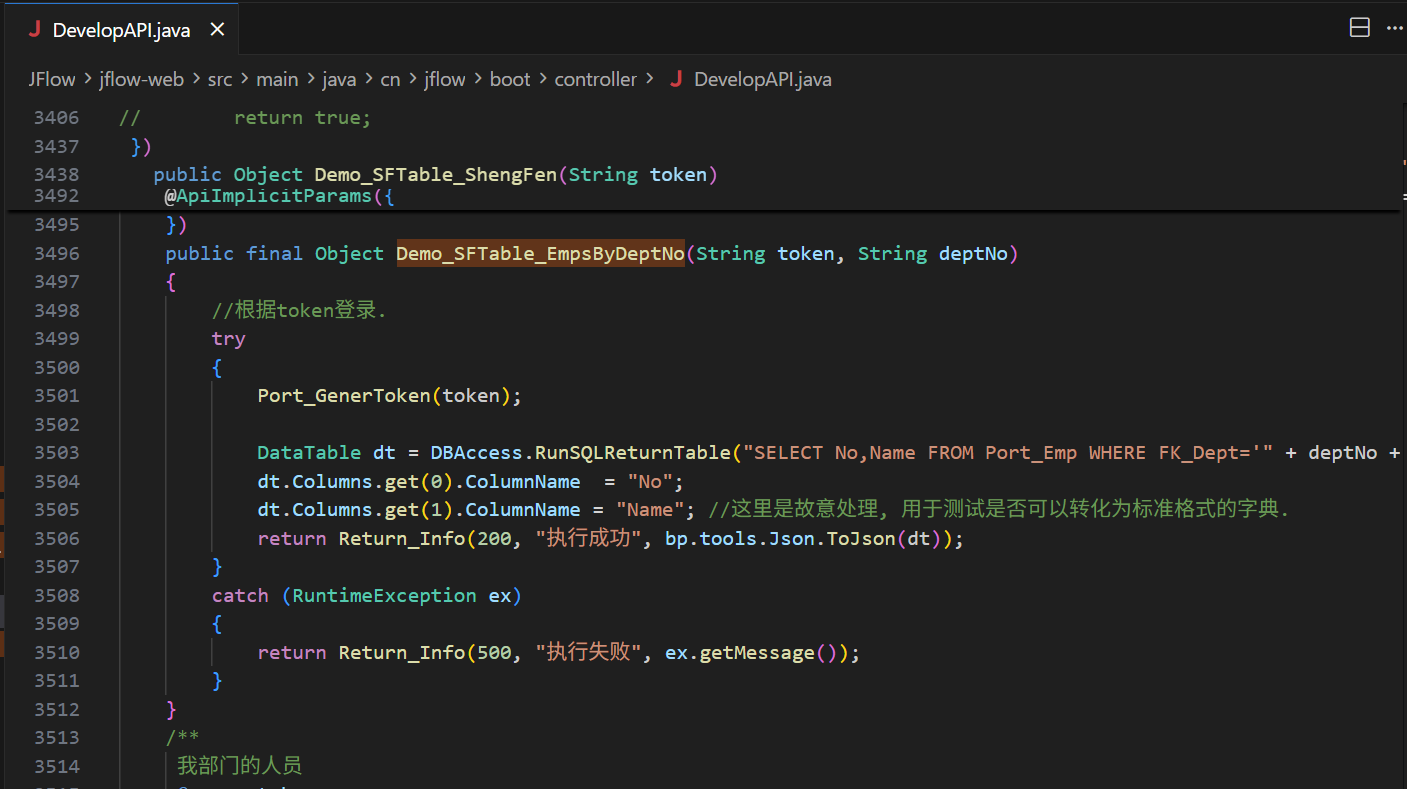The height and width of the screenshot is (789, 1407).
Task: Open the More Actions ellipsis menu
Action: pos(1394,28)
